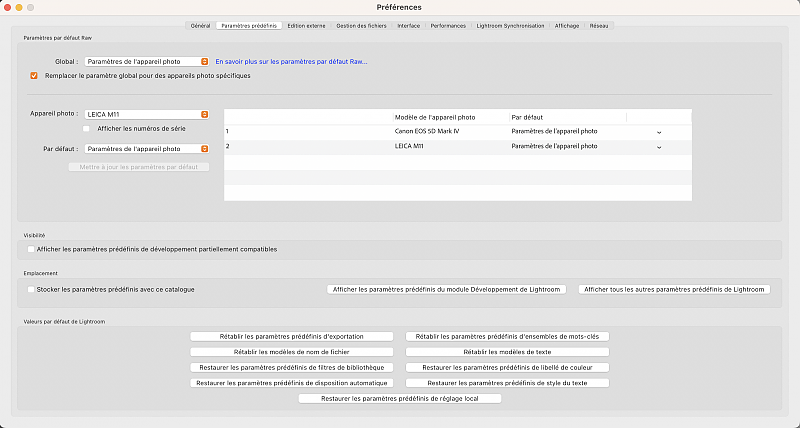Image resolution: width=800 pixels, height=428 pixels.
Task: Select the Performances tab
Action: 455,25
